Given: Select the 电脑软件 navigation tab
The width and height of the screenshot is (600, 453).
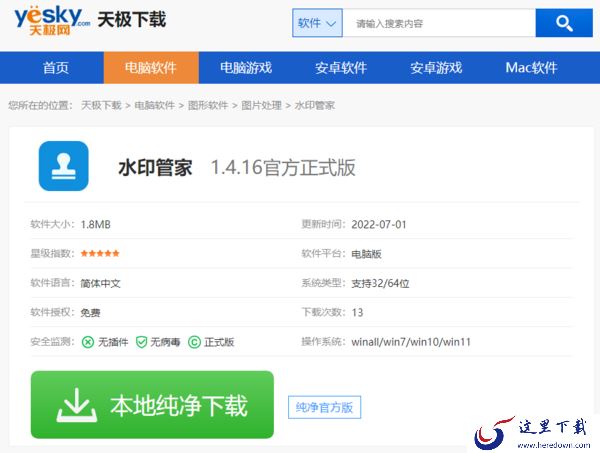Looking at the screenshot, I should point(151,68).
